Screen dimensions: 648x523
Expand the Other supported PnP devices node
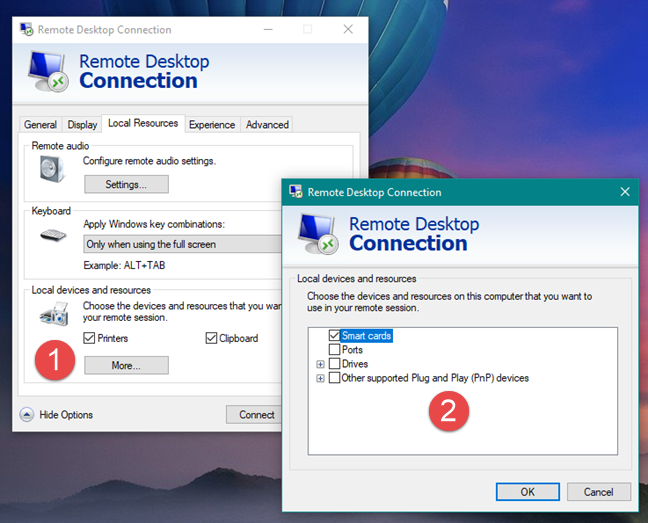pos(320,378)
